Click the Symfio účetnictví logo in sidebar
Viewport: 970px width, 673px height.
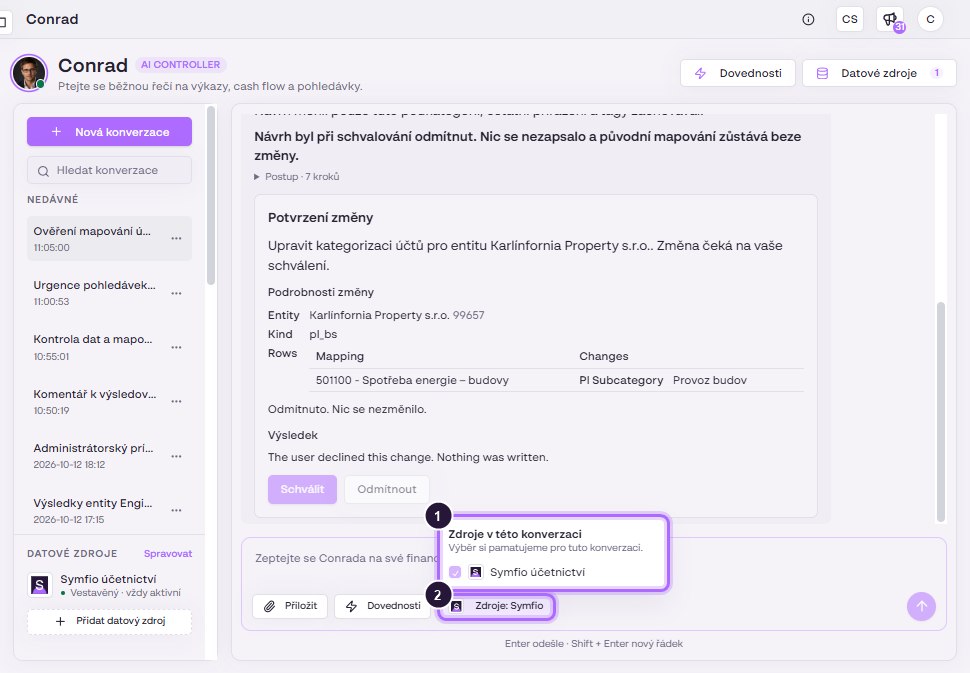40,585
